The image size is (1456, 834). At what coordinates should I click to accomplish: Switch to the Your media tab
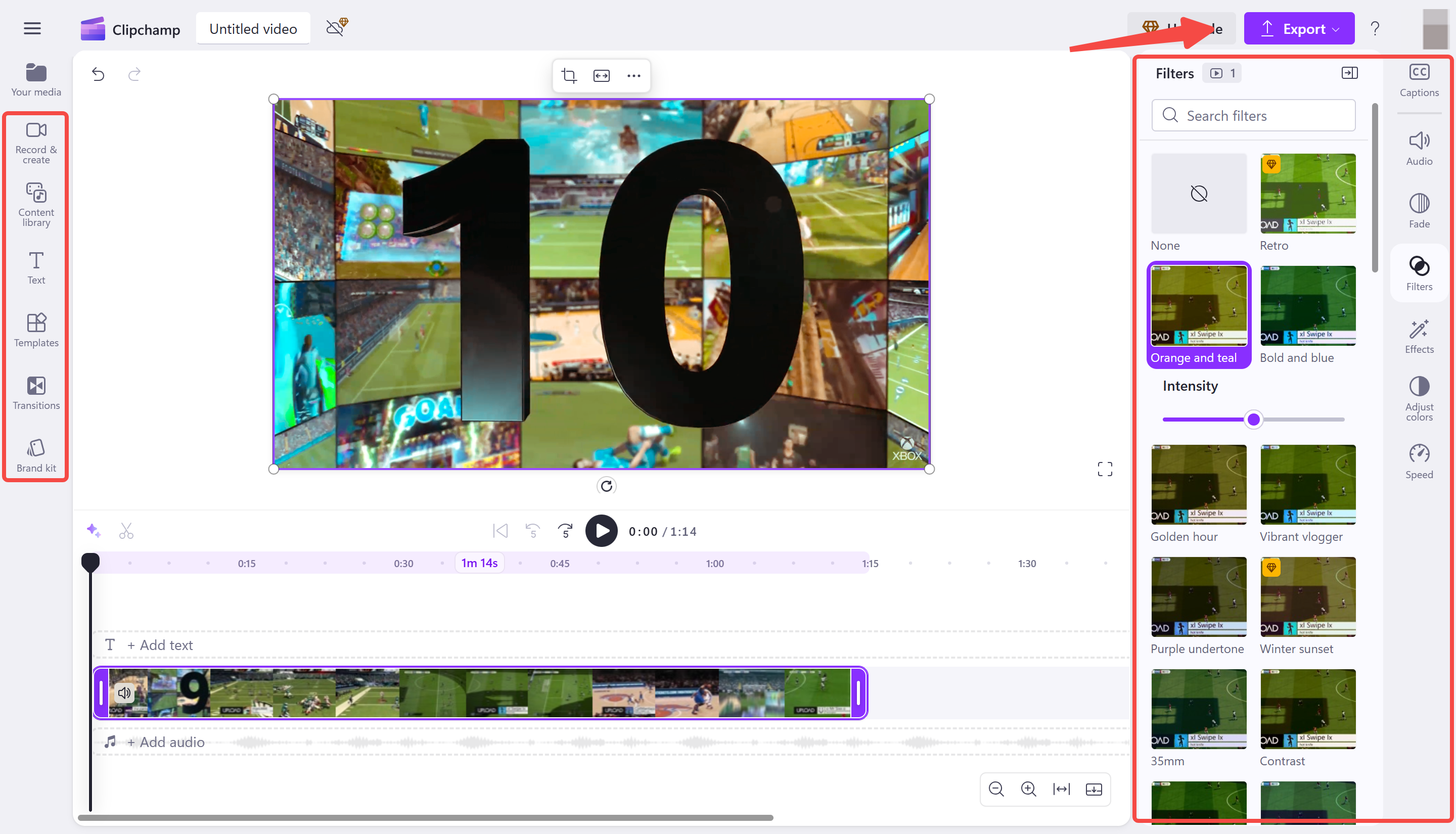tap(35, 80)
